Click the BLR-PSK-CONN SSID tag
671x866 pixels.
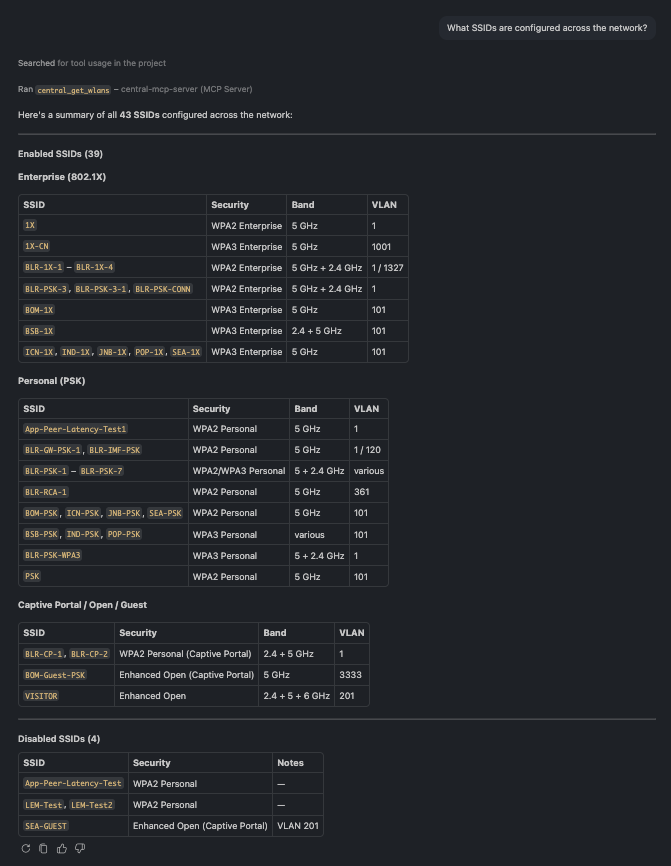coord(163,289)
